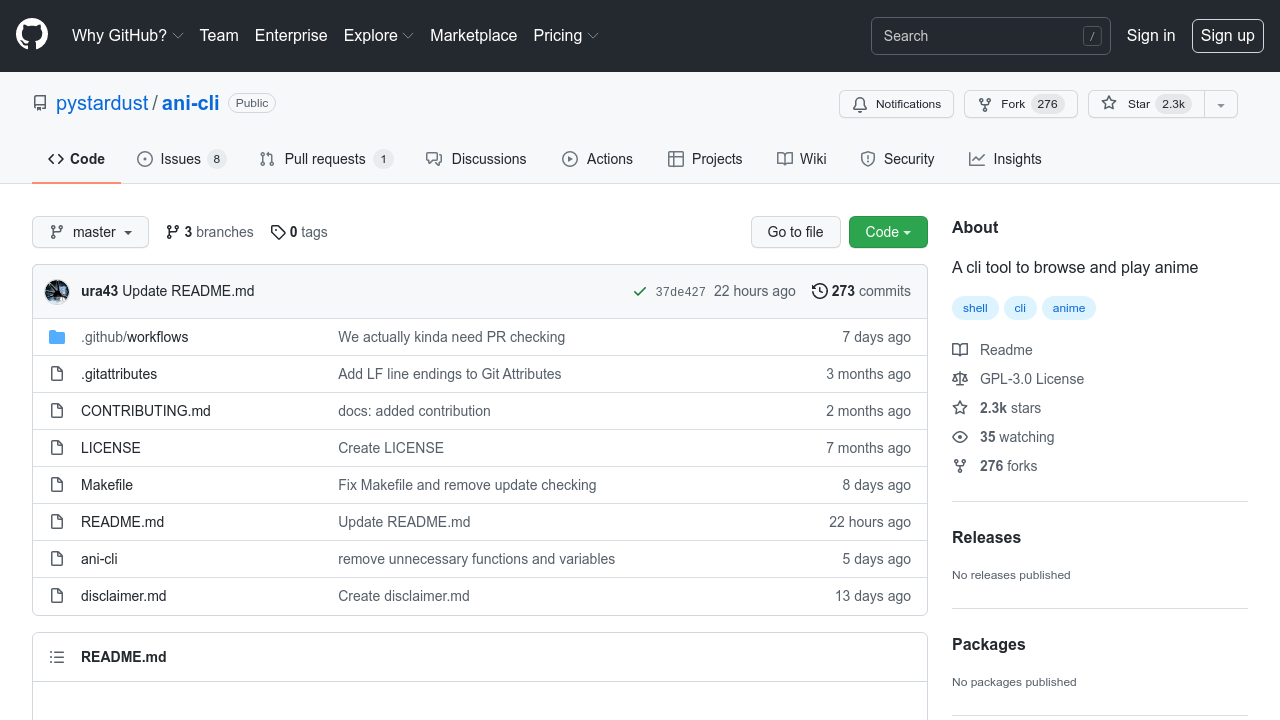Open the Pull requests tab
1280x720 pixels.
coord(326,159)
